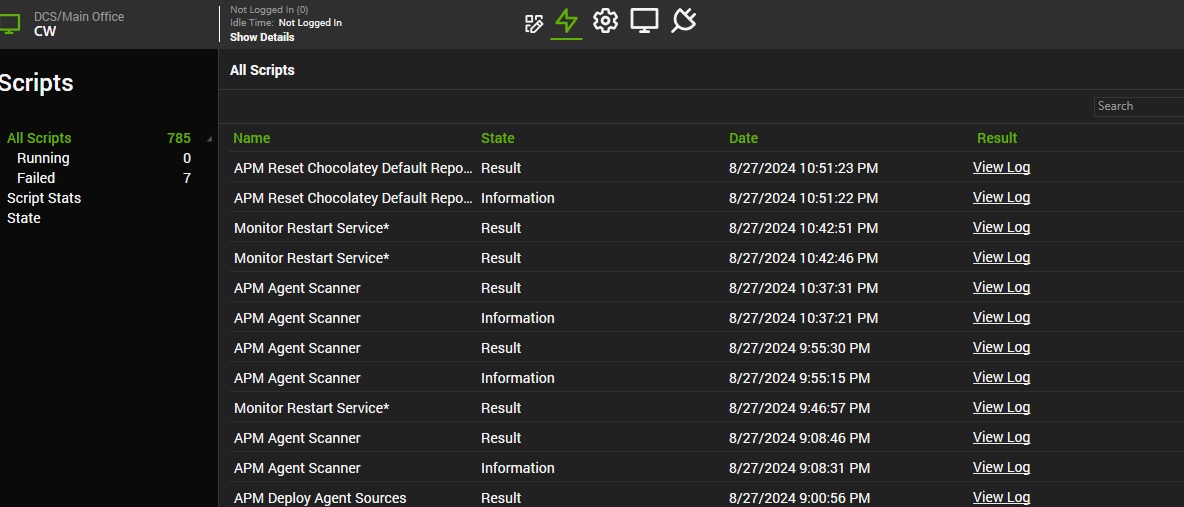Screen dimensions: 1184x507
Task: Sort by the Date column header
Action: [743, 138]
